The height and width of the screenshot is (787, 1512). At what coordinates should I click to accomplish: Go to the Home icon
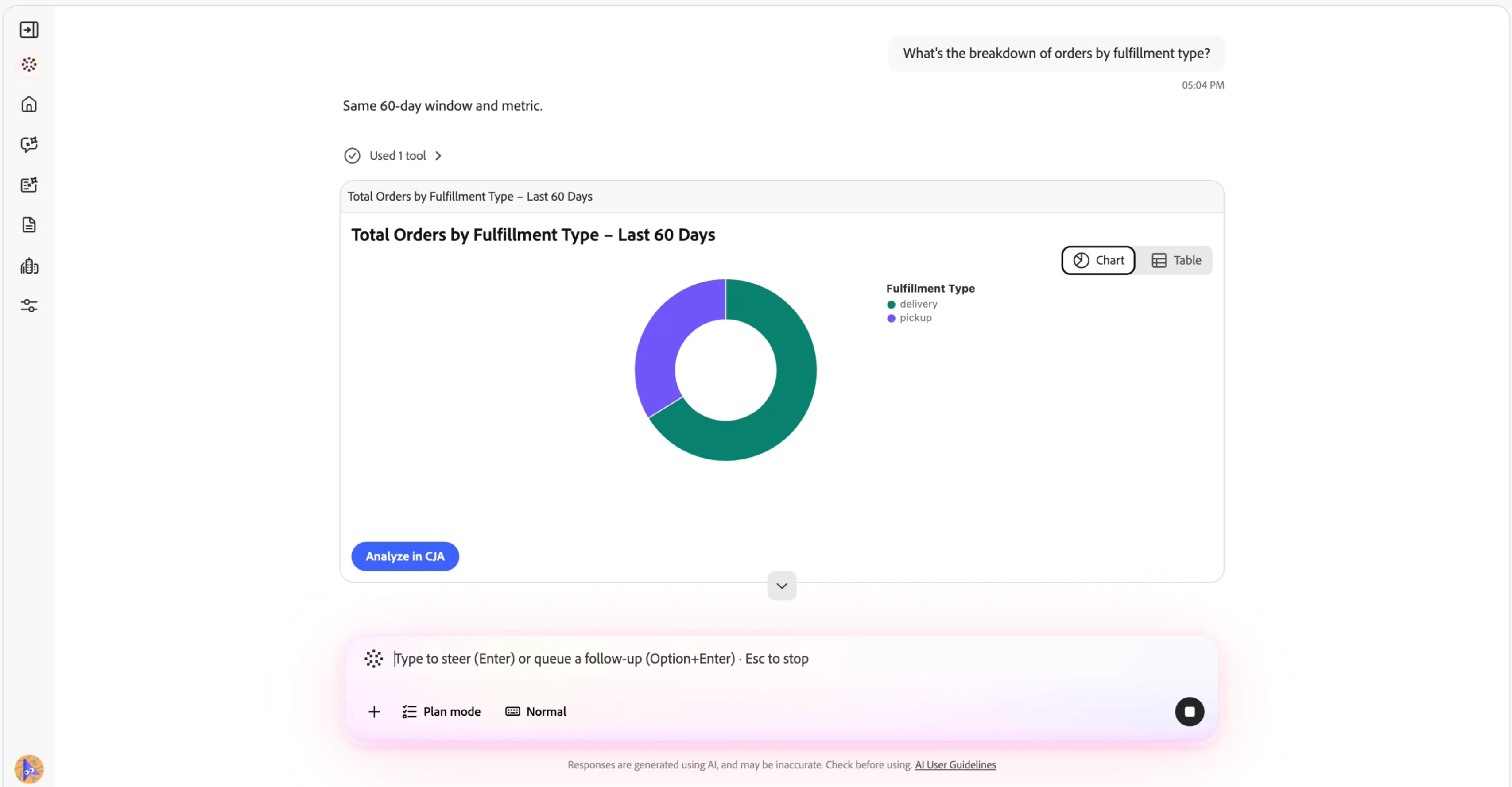[29, 104]
